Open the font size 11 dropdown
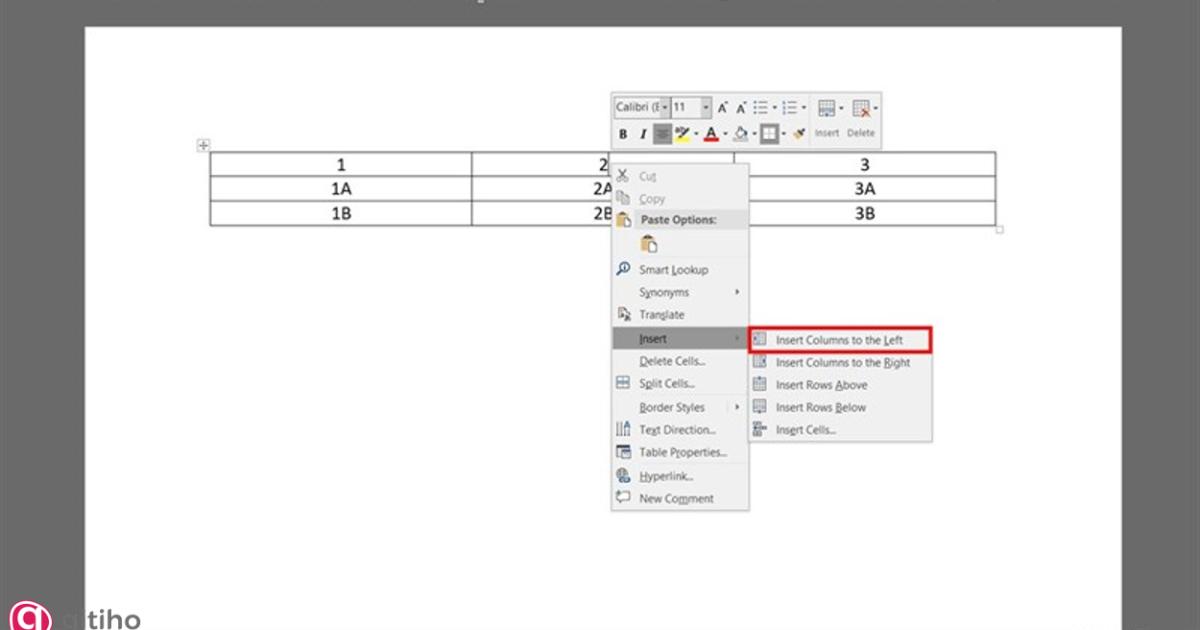The height and width of the screenshot is (630, 1200). tap(706, 107)
